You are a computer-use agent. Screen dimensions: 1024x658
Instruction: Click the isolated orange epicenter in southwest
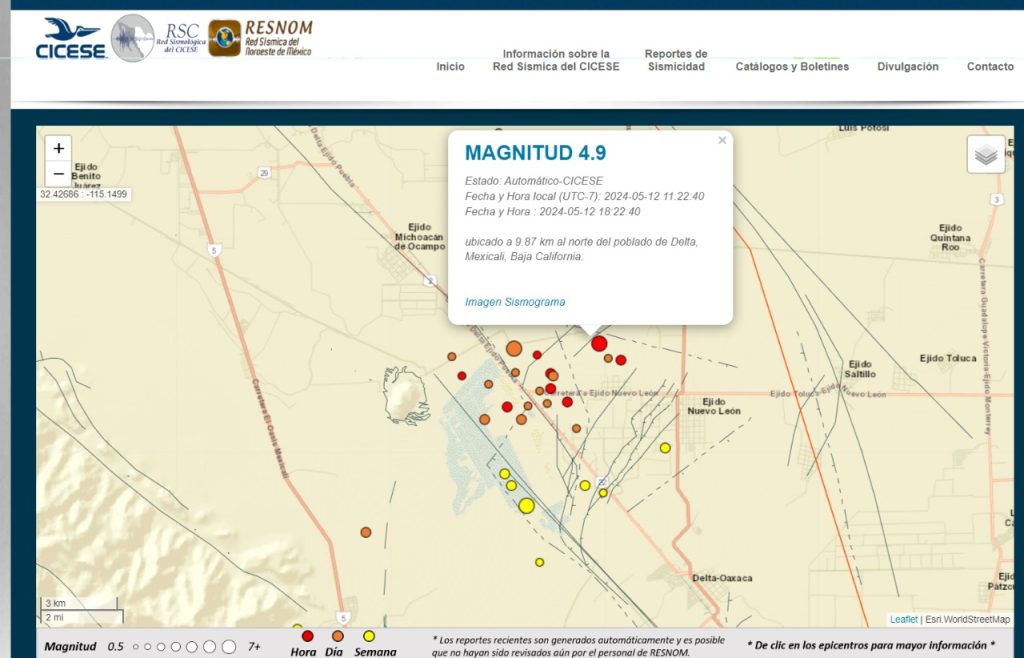point(366,532)
